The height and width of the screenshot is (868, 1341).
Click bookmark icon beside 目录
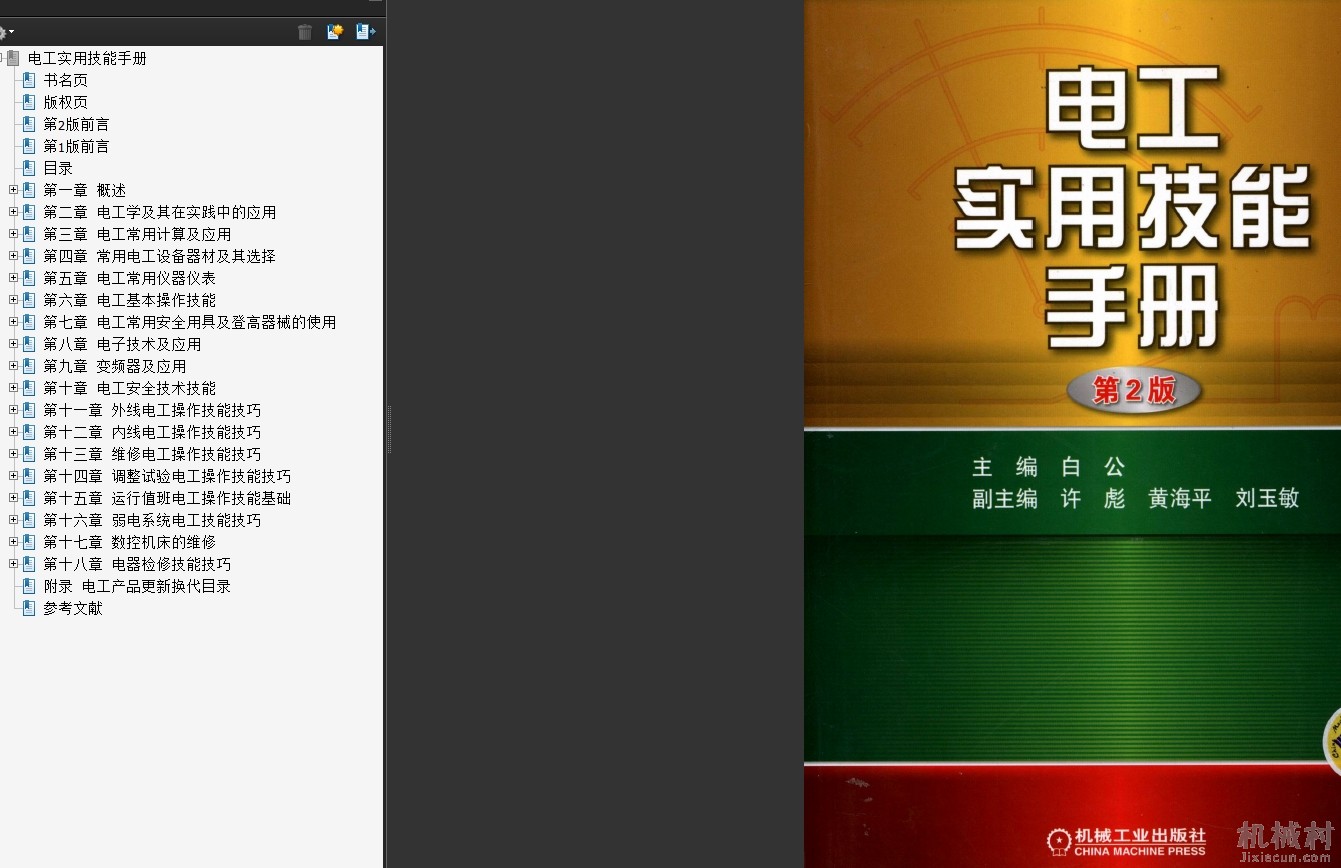[x=29, y=168]
